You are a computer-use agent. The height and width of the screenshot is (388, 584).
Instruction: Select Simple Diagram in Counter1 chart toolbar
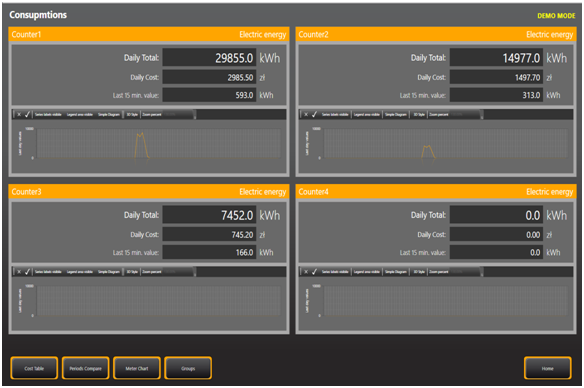point(109,114)
